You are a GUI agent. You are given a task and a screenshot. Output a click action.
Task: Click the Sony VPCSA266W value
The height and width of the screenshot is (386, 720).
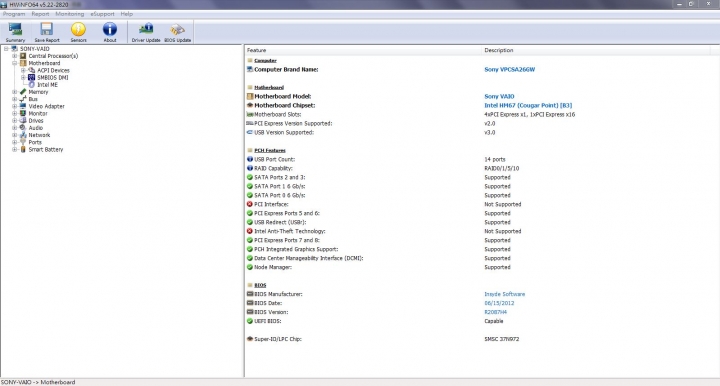(509, 70)
